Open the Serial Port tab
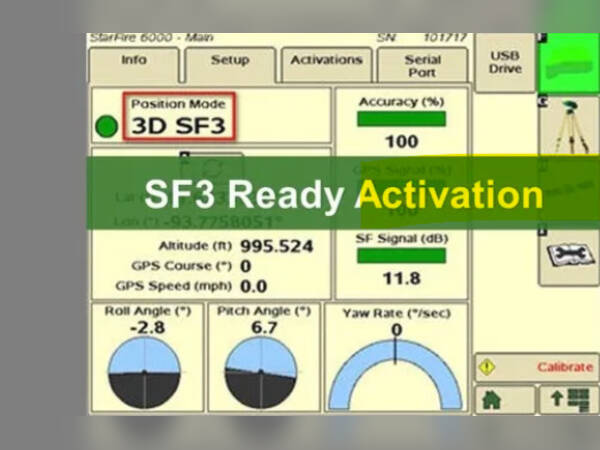The width and height of the screenshot is (600, 450). tap(422, 64)
